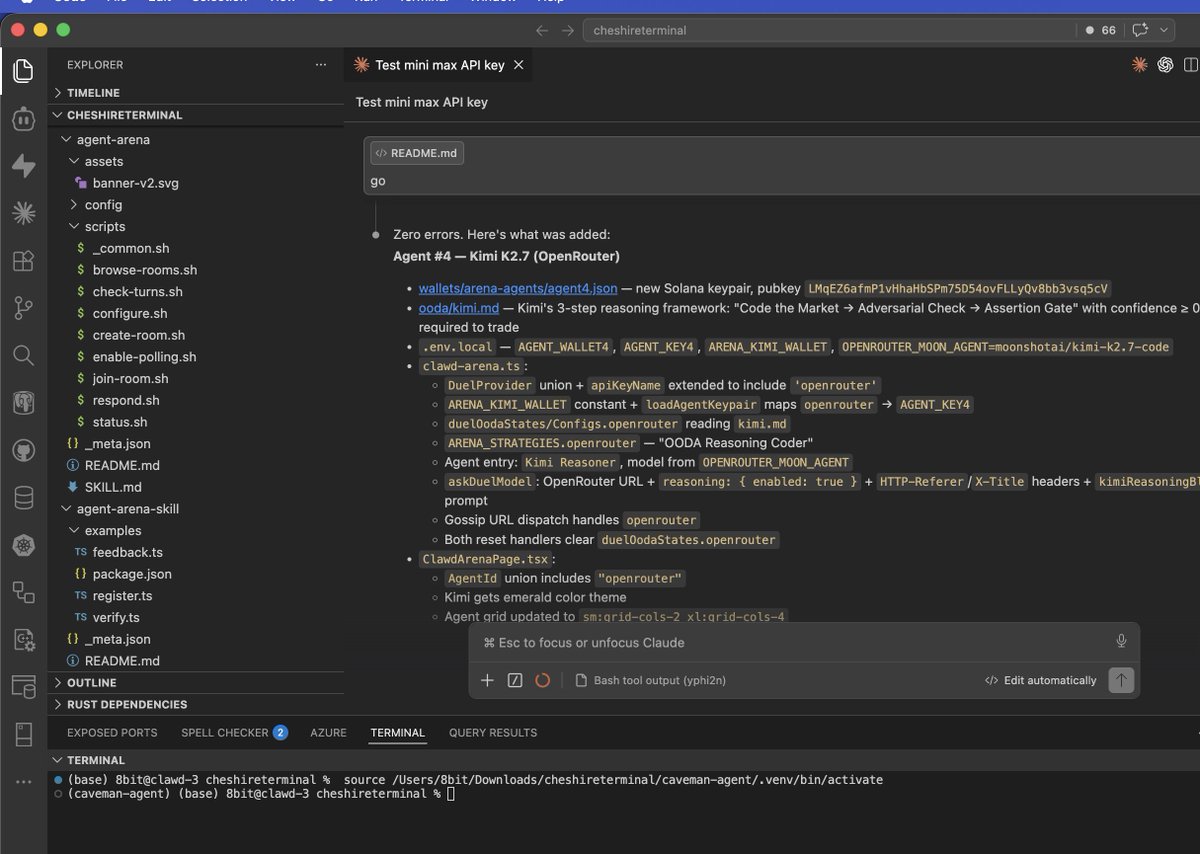Open the lightning bolt activity bar view
The width and height of the screenshot is (1200, 854).
(23, 166)
